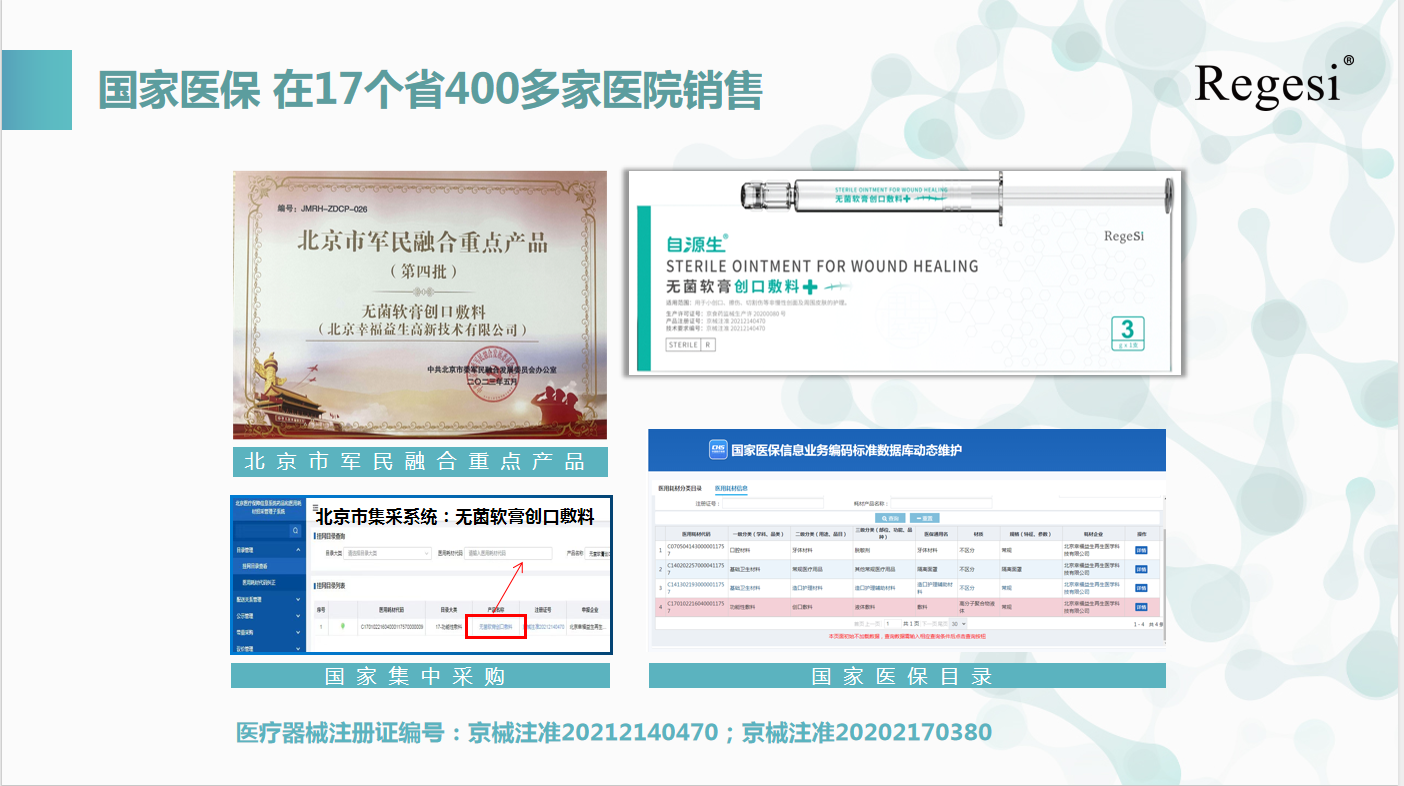Image resolution: width=1404 pixels, height=786 pixels.
Task: Open the 无菌软膏创口敷料 product link in the red box
Action: click(496, 627)
